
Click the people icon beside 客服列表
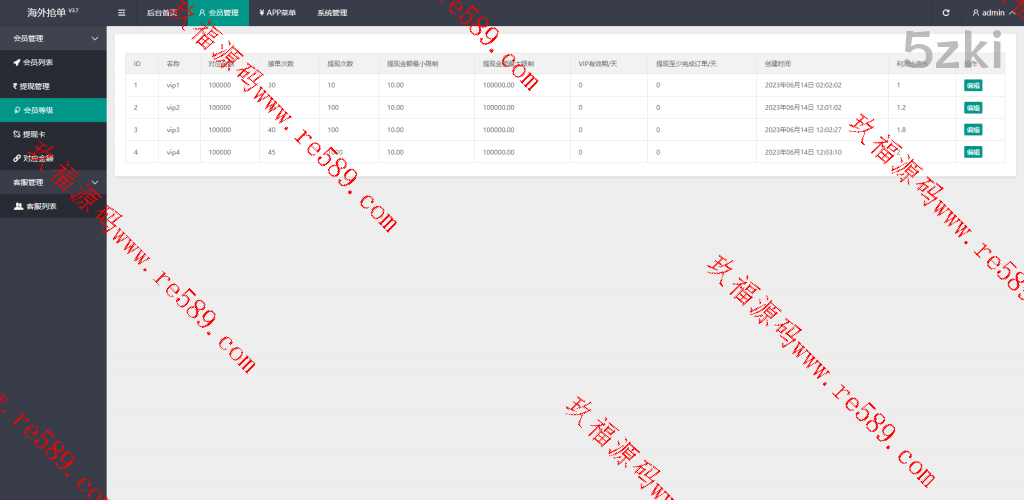click(x=18, y=206)
